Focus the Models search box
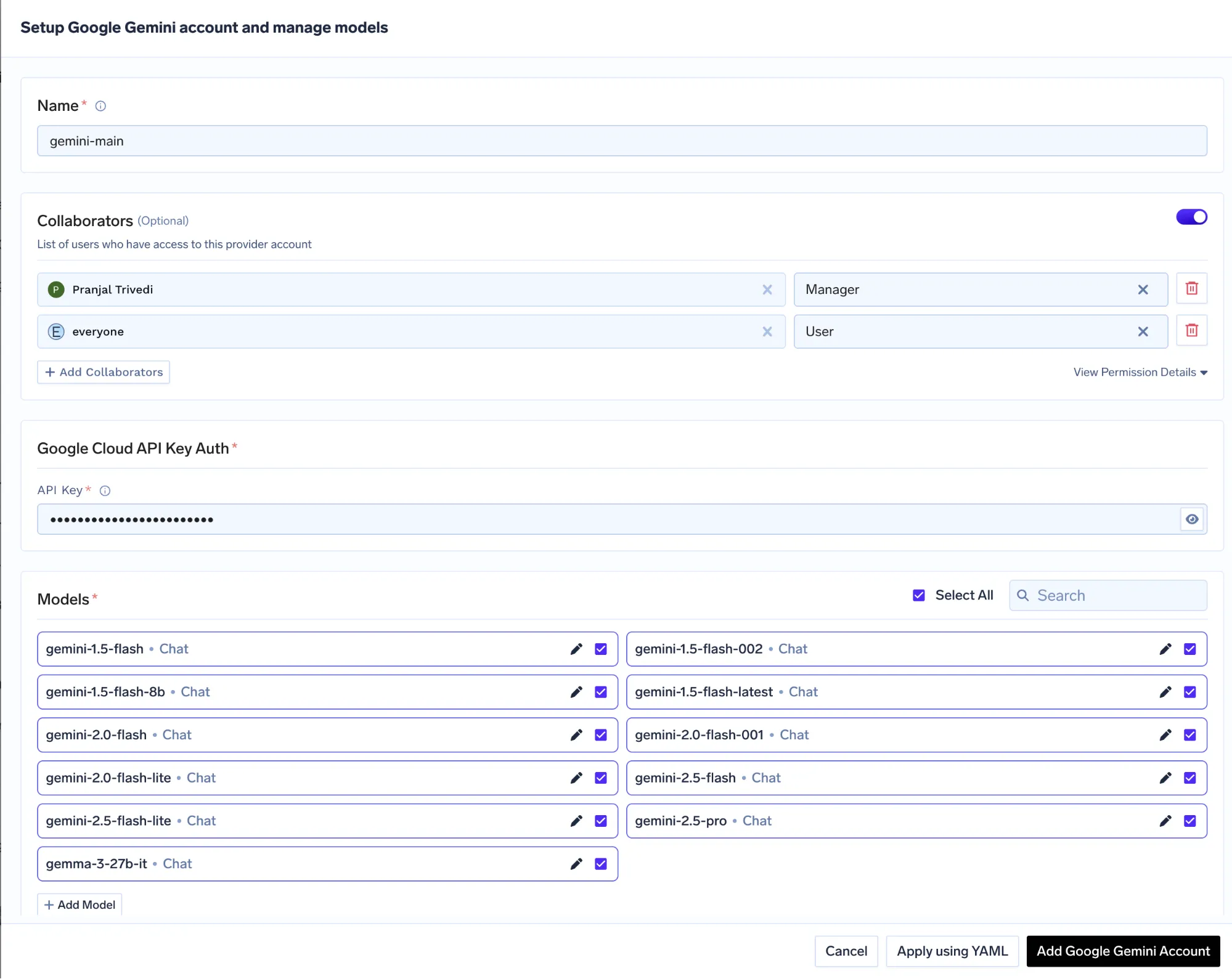This screenshot has width=1232, height=979. pos(1108,595)
